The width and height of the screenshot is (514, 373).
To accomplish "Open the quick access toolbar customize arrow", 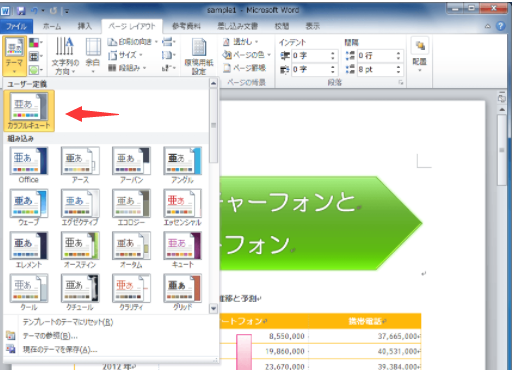I will tap(66, 11).
